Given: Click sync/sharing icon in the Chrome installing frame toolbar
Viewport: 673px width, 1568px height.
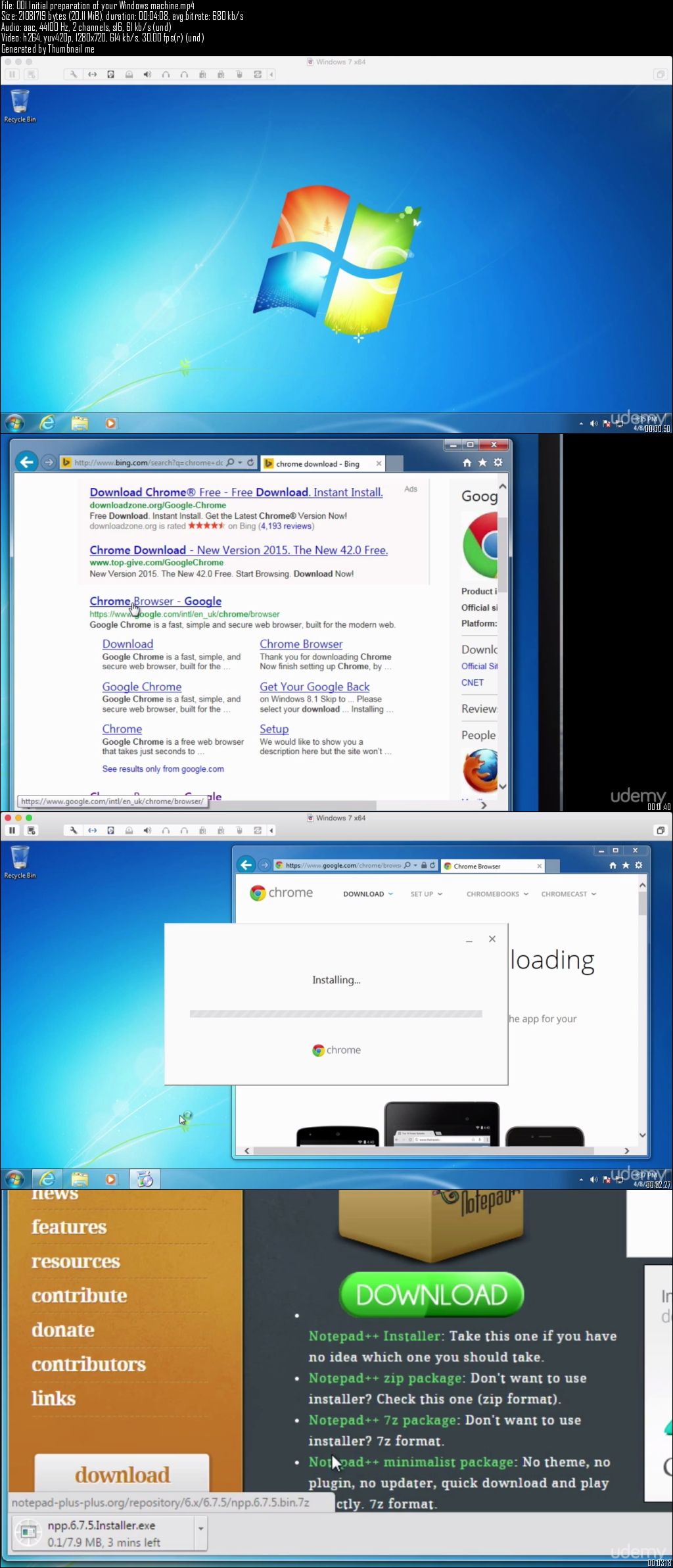Looking at the screenshot, I should tap(258, 830).
